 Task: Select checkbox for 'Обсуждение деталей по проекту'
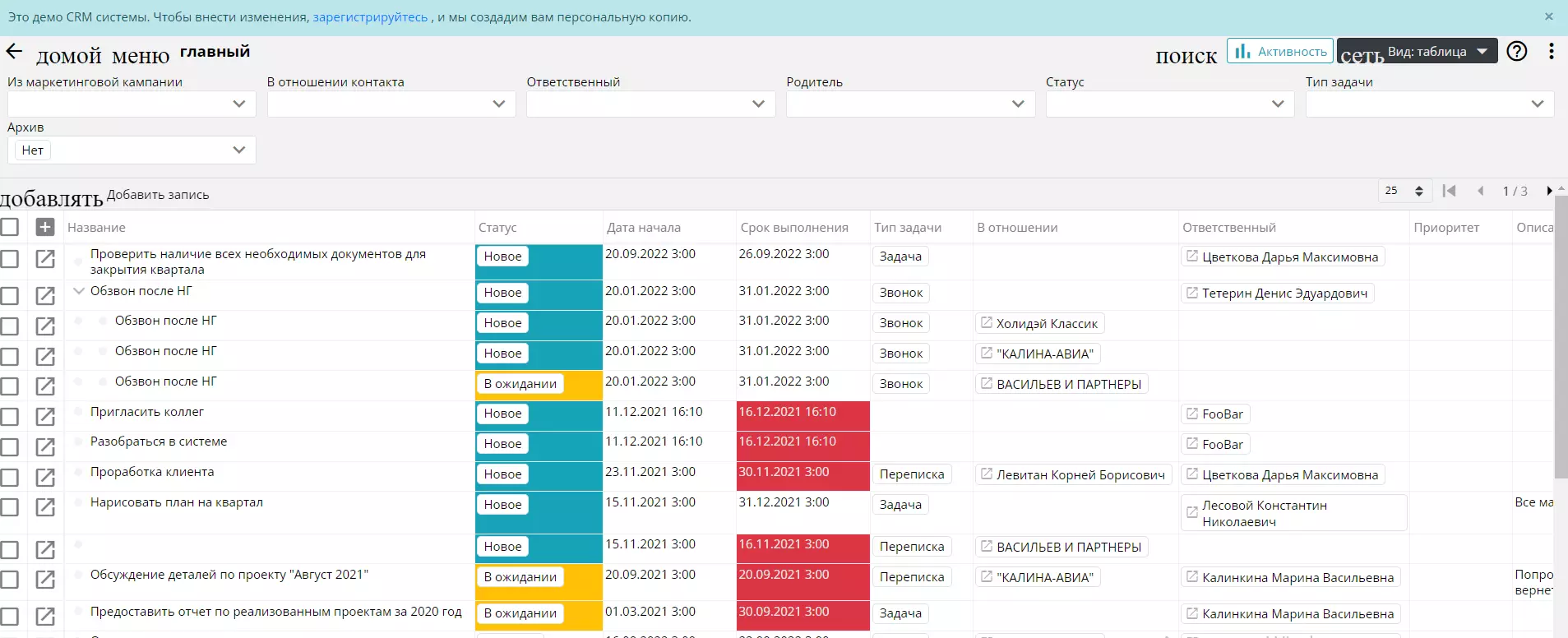pos(9,580)
